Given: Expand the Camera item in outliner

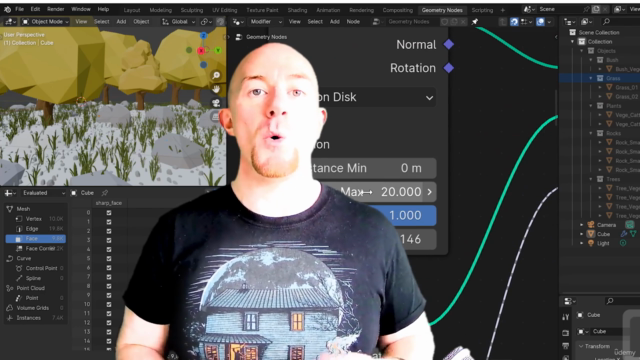Looking at the screenshot, I should point(582,224).
